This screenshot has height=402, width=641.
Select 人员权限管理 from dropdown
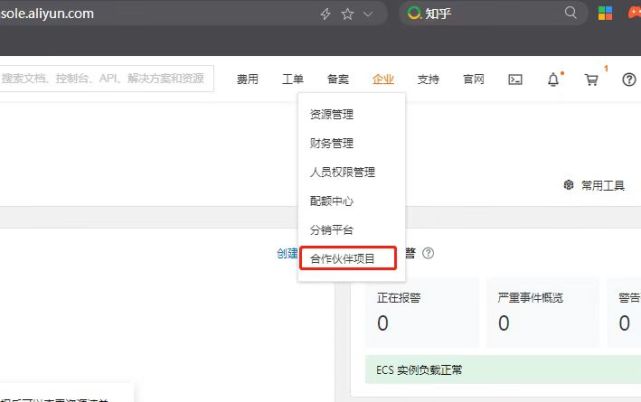click(x=343, y=172)
